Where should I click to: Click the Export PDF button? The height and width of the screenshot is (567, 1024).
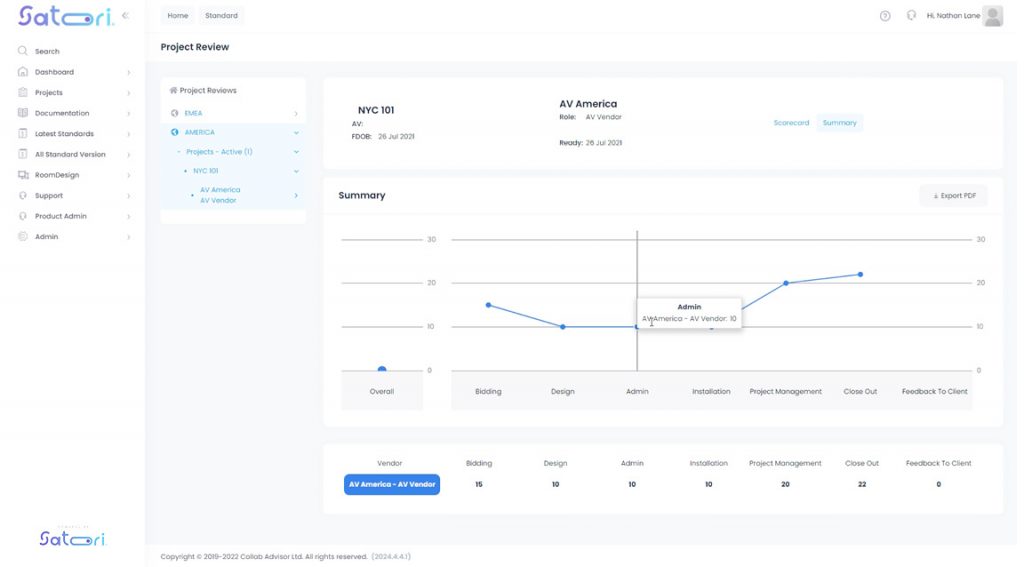pyautogui.click(x=953, y=196)
